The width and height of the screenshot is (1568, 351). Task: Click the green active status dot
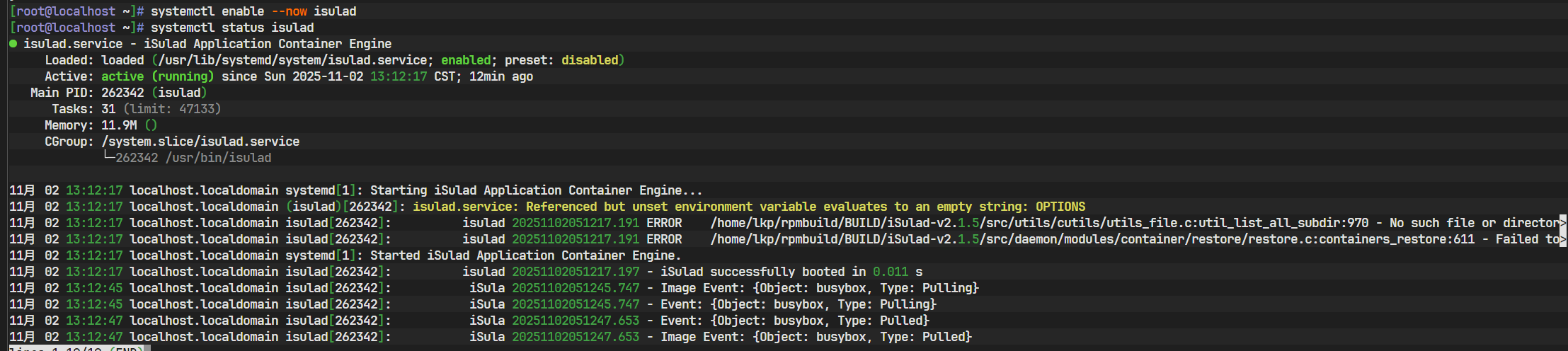(x=13, y=44)
